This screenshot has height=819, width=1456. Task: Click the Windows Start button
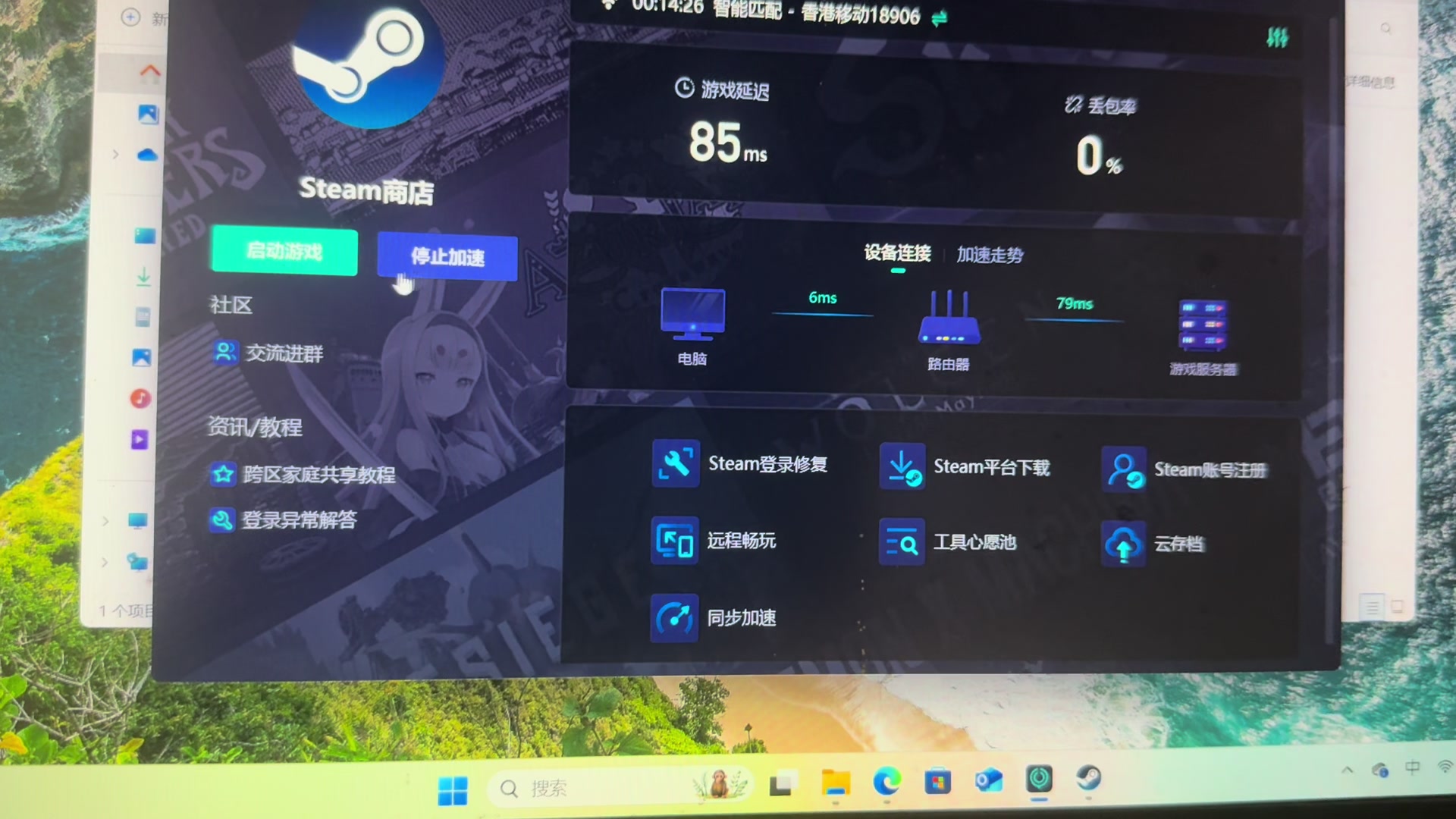point(453,790)
